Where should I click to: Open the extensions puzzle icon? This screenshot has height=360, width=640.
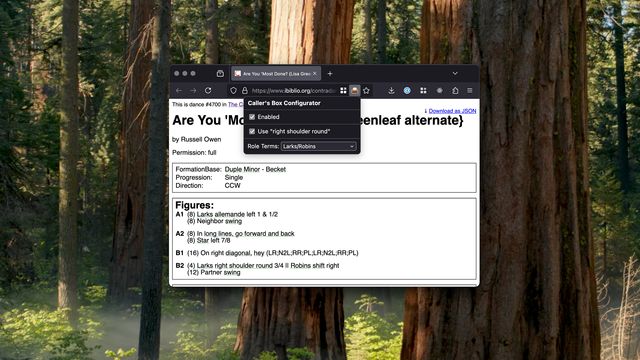tap(455, 91)
